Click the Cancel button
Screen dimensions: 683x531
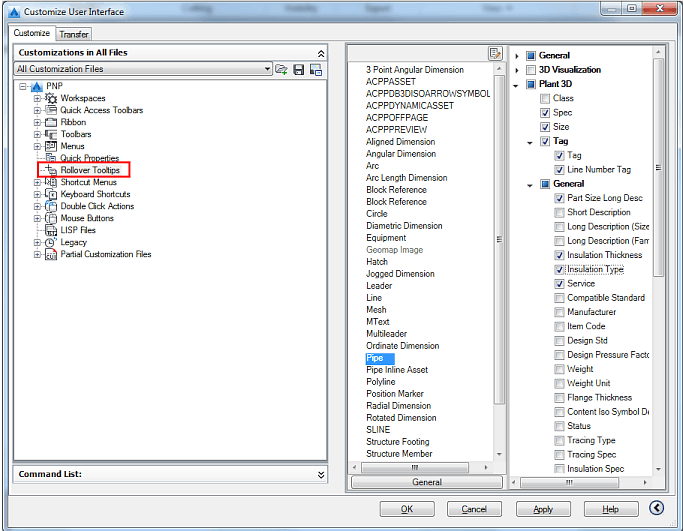[x=474, y=509]
